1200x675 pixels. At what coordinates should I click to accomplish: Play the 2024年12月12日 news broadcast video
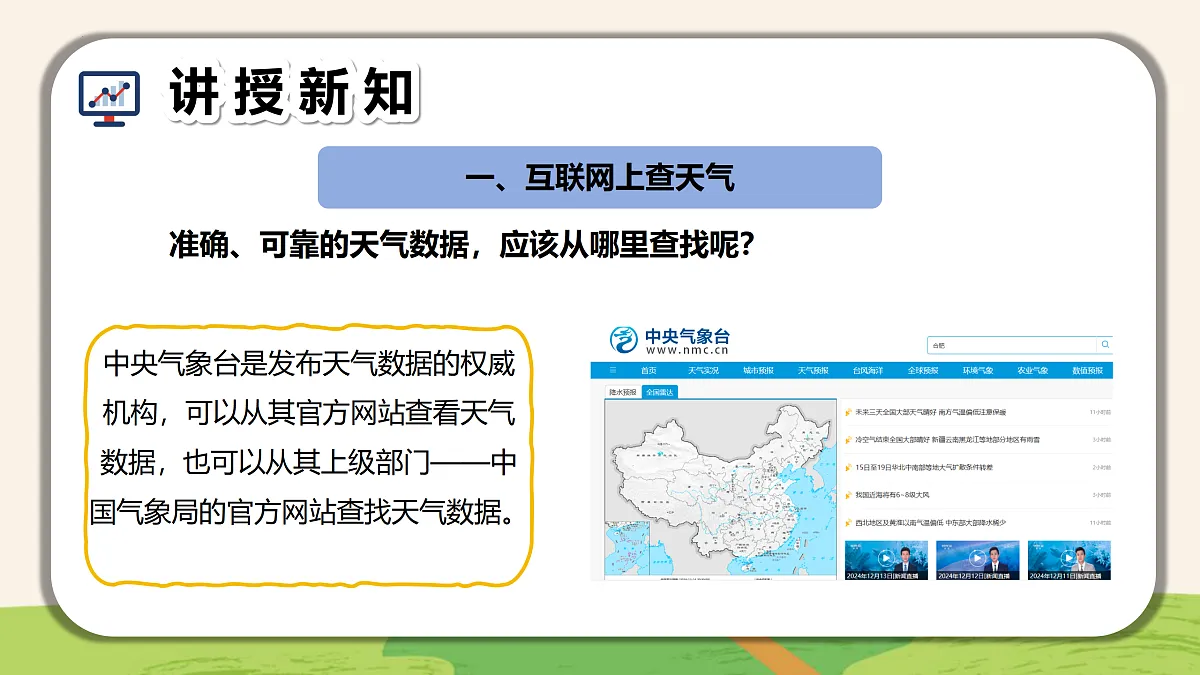977,560
